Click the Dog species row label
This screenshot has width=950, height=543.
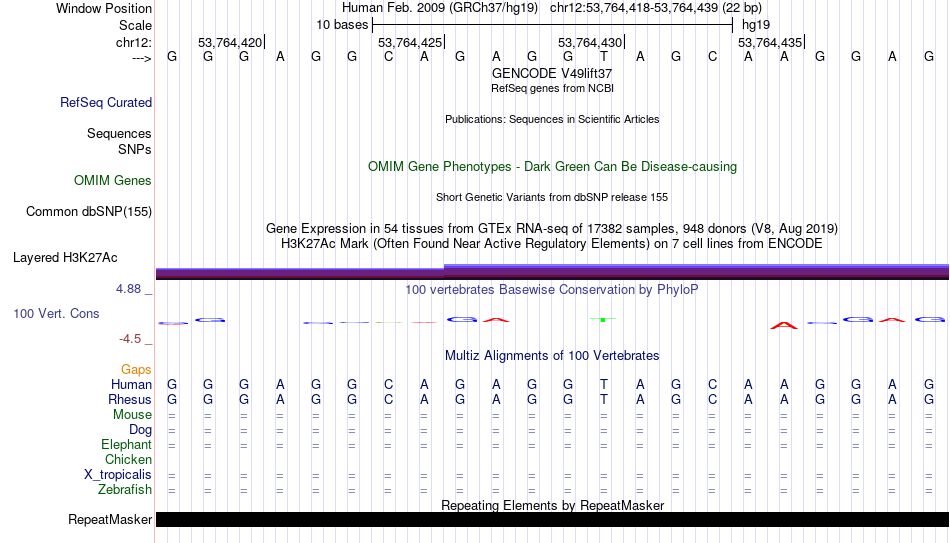tap(140, 430)
